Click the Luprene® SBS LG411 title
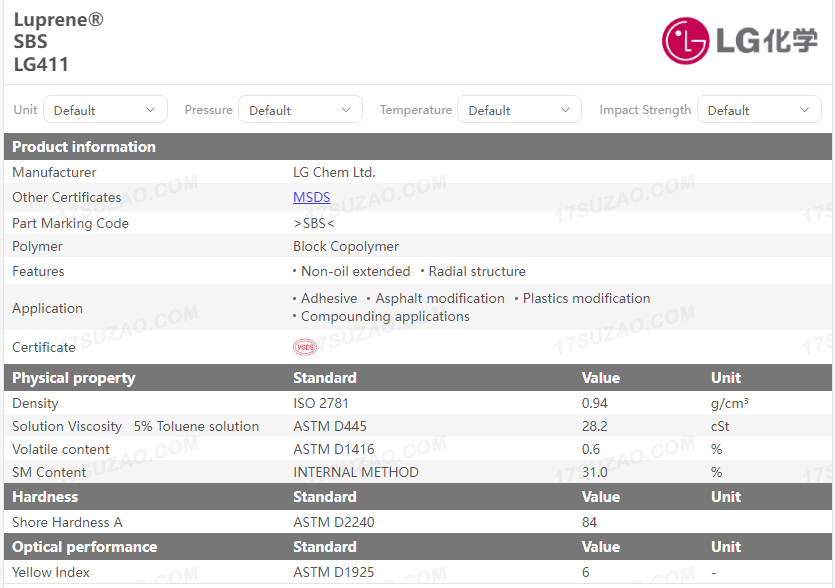Image resolution: width=835 pixels, height=588 pixels. point(59,42)
